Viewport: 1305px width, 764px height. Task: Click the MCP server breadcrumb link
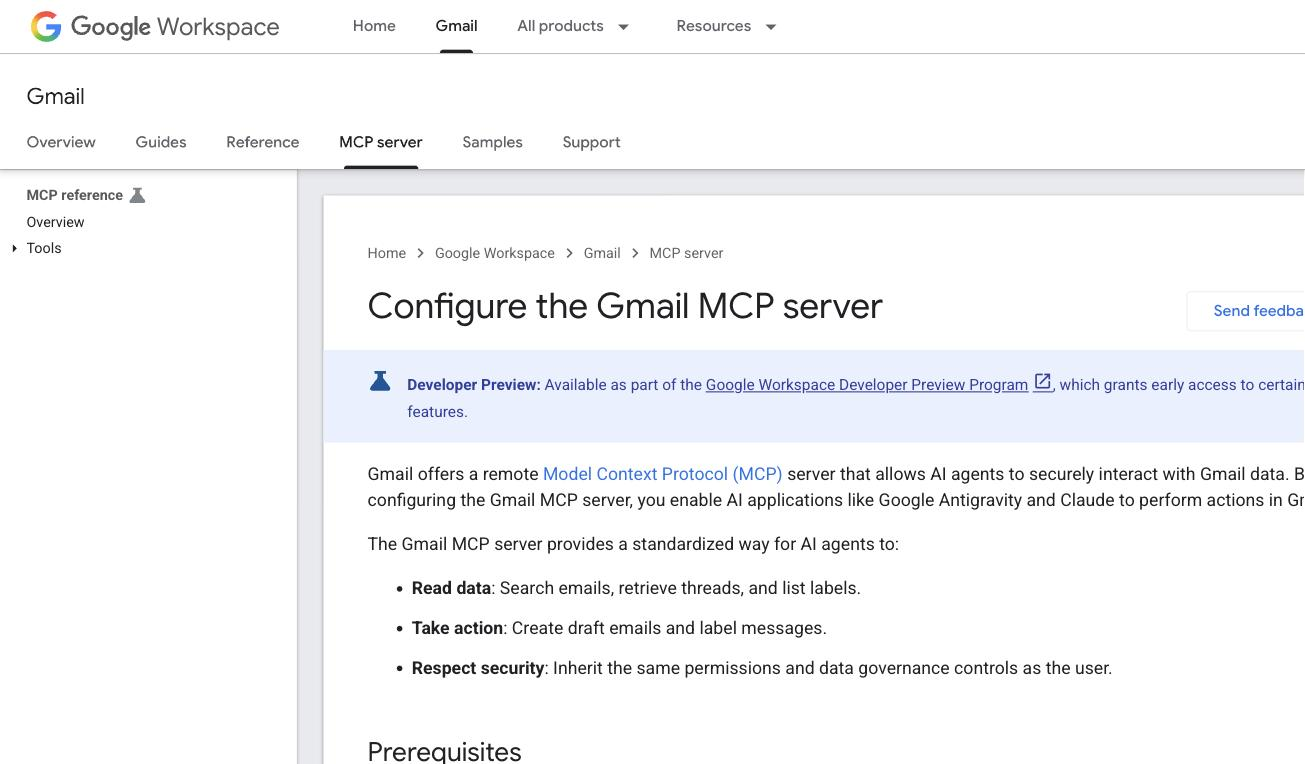(x=686, y=253)
